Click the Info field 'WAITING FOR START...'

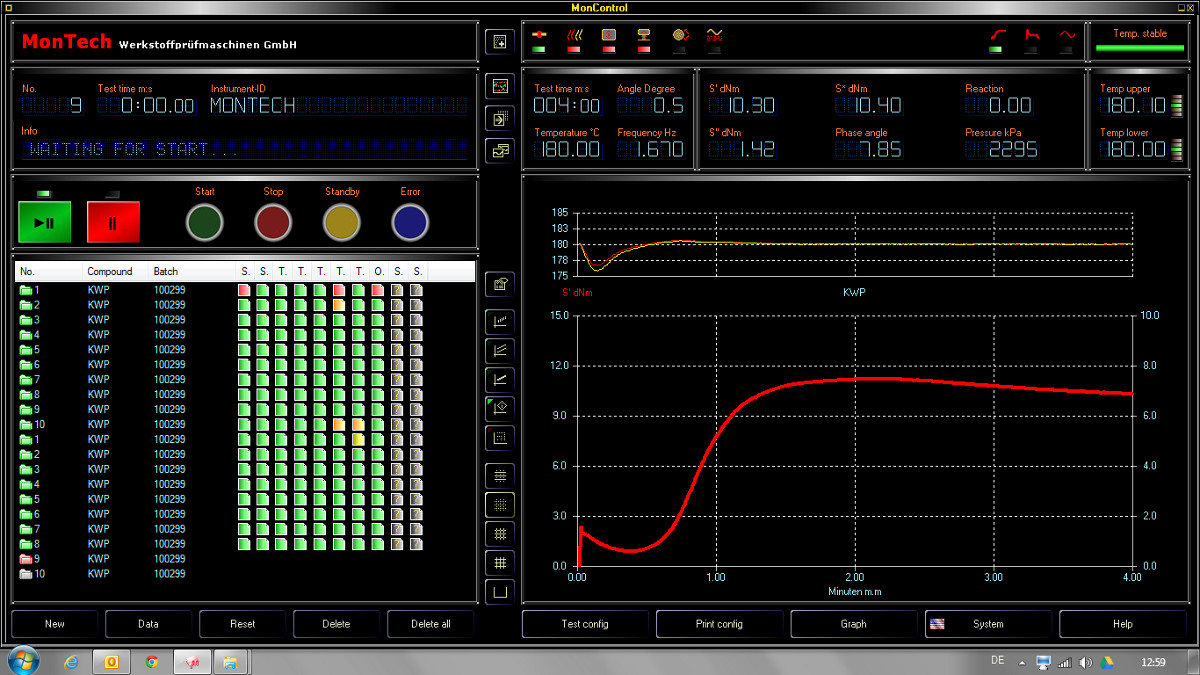pyautogui.click(x=244, y=149)
